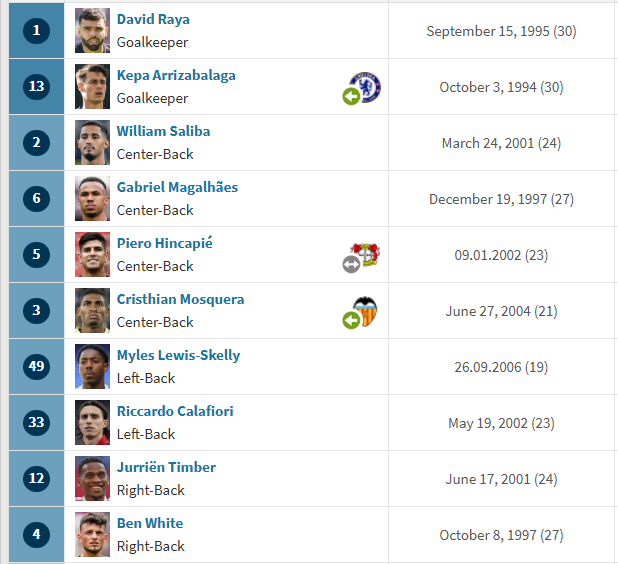Open Kepa Arrizabalaga's profile link

(176, 75)
